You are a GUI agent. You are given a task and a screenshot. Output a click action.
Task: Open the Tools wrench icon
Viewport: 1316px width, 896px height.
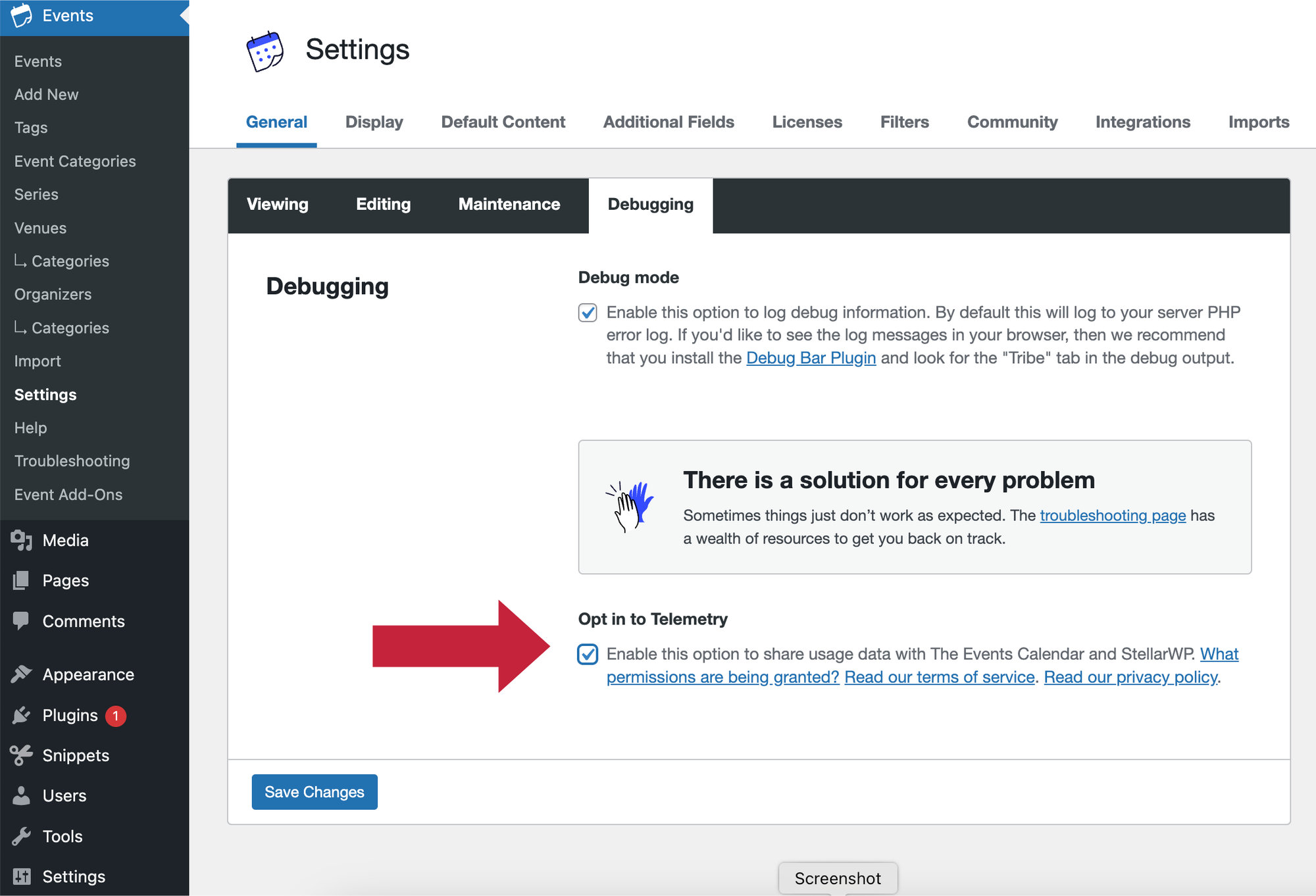point(22,835)
